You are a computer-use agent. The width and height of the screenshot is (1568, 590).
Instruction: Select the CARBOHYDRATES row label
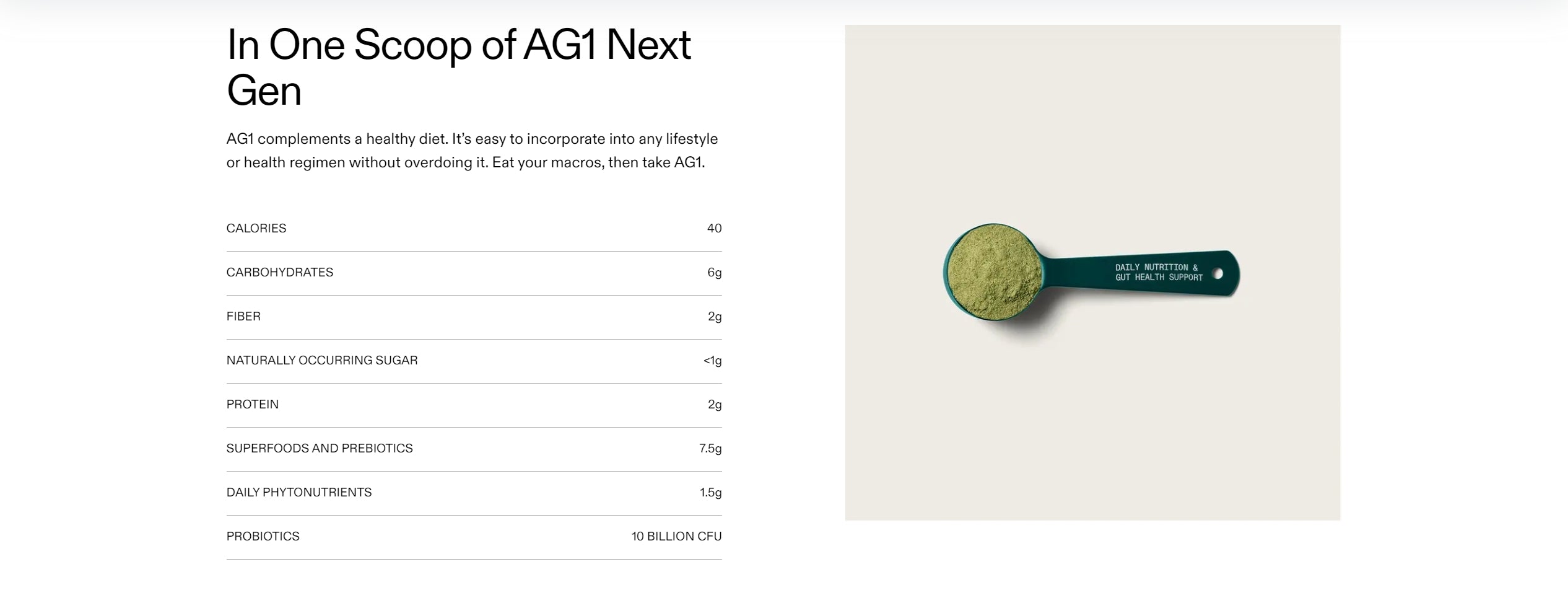click(x=279, y=272)
